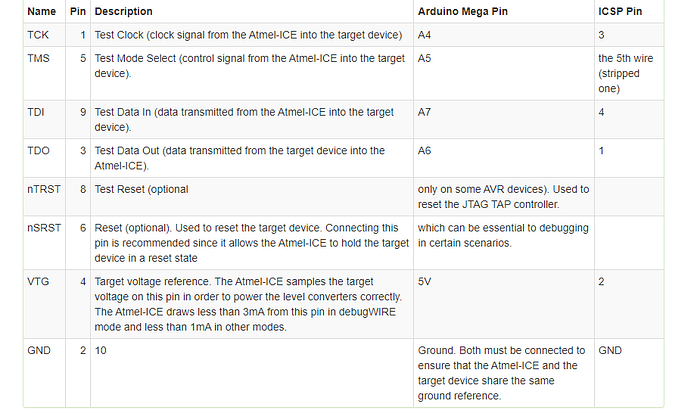Select the GND name cell
Image resolution: width=700 pixels, height=419 pixels.
(x=39, y=350)
